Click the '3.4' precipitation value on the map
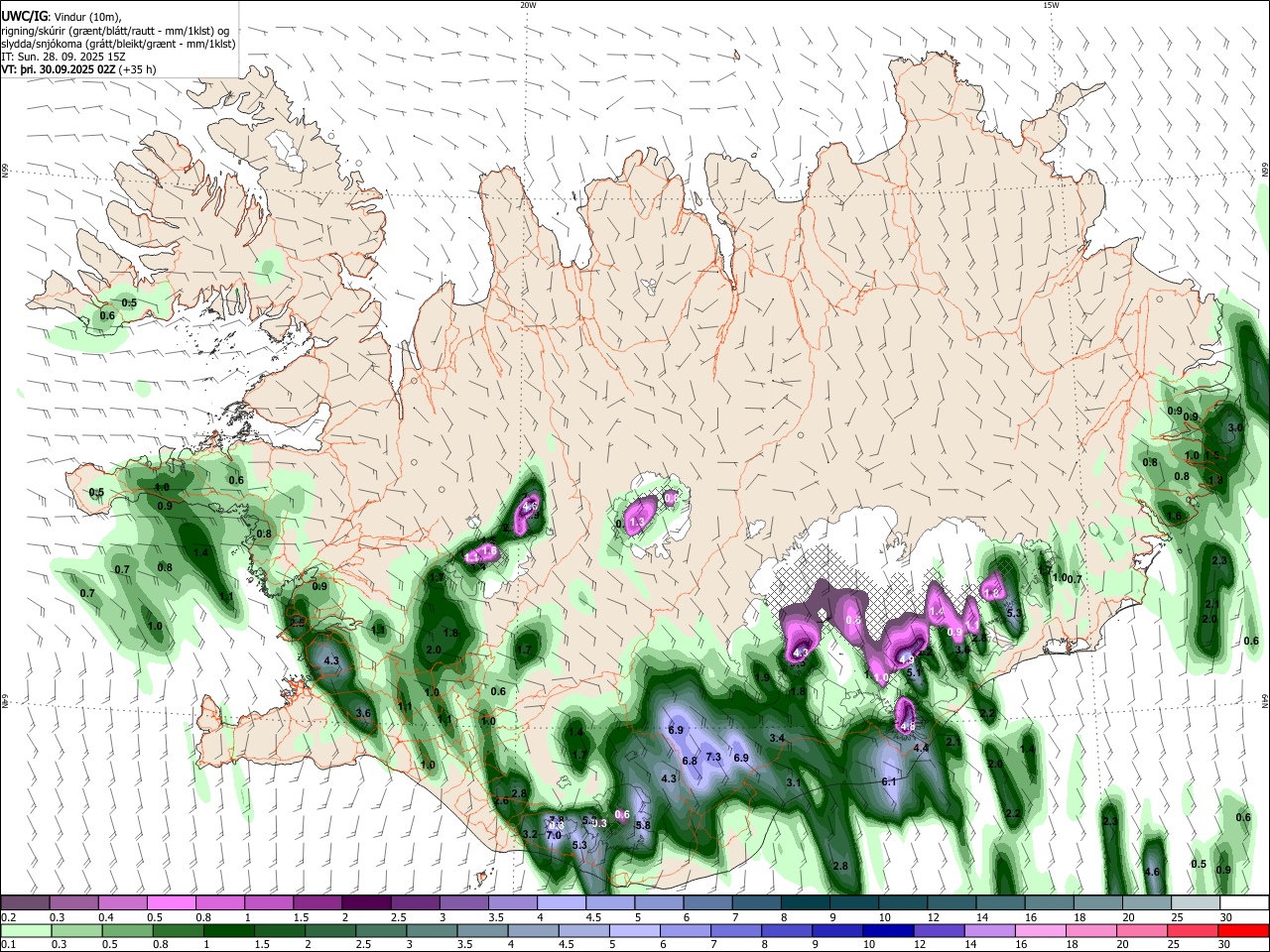Screen dimensions: 1270x952 (777, 738)
